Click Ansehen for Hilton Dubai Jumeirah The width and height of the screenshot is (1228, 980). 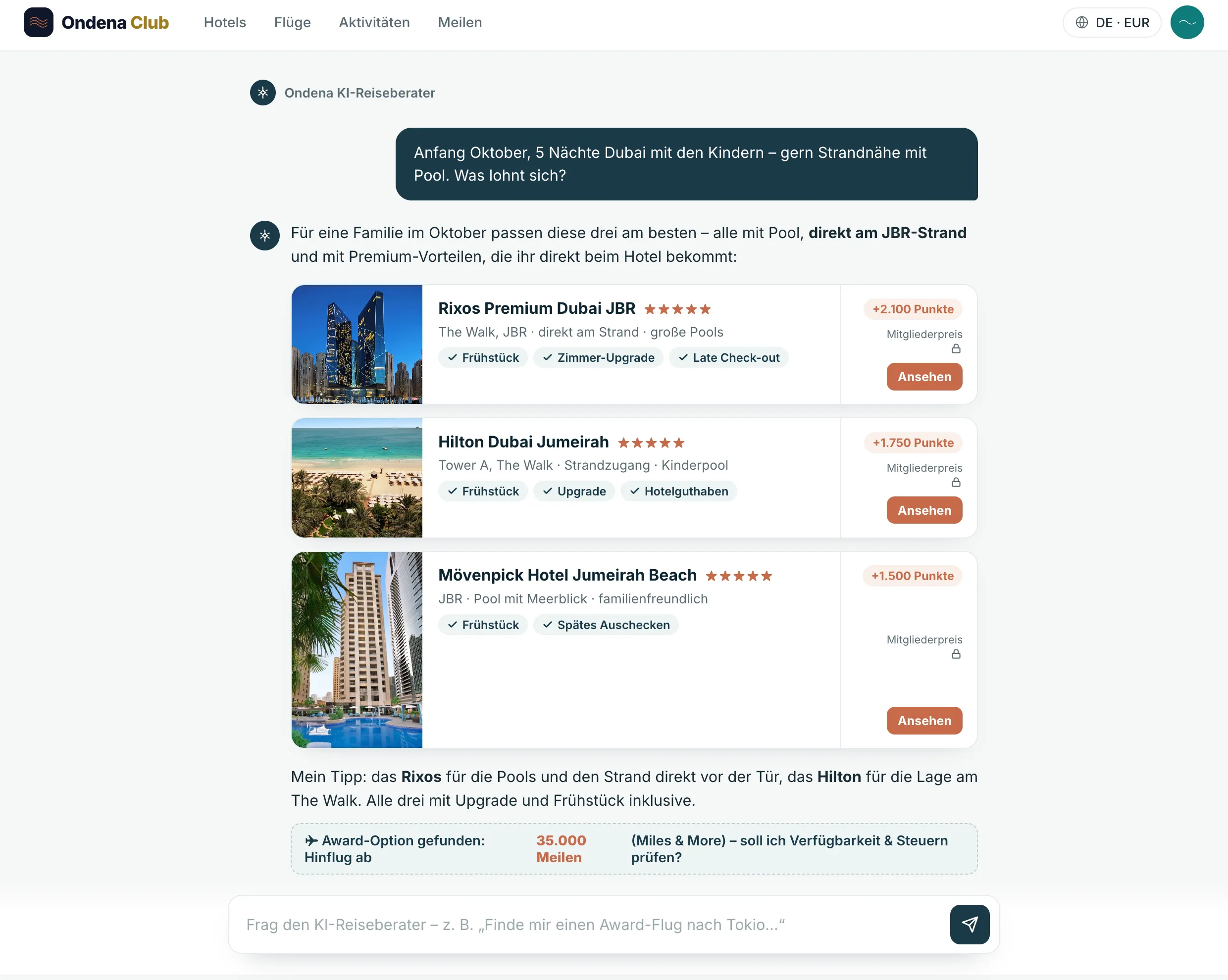coord(924,510)
